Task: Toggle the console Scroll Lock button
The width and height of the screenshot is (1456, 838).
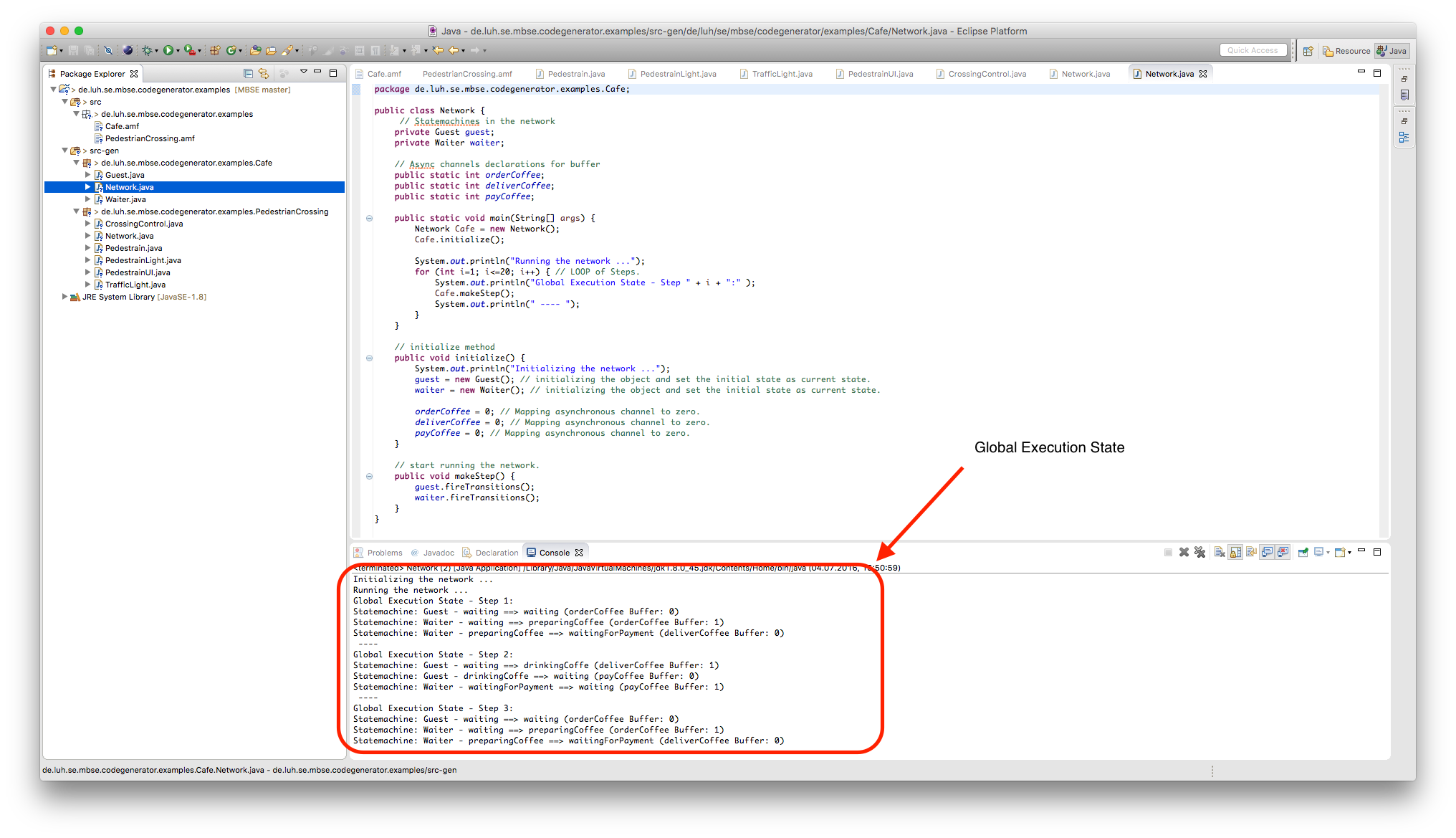Action: pyautogui.click(x=1235, y=552)
